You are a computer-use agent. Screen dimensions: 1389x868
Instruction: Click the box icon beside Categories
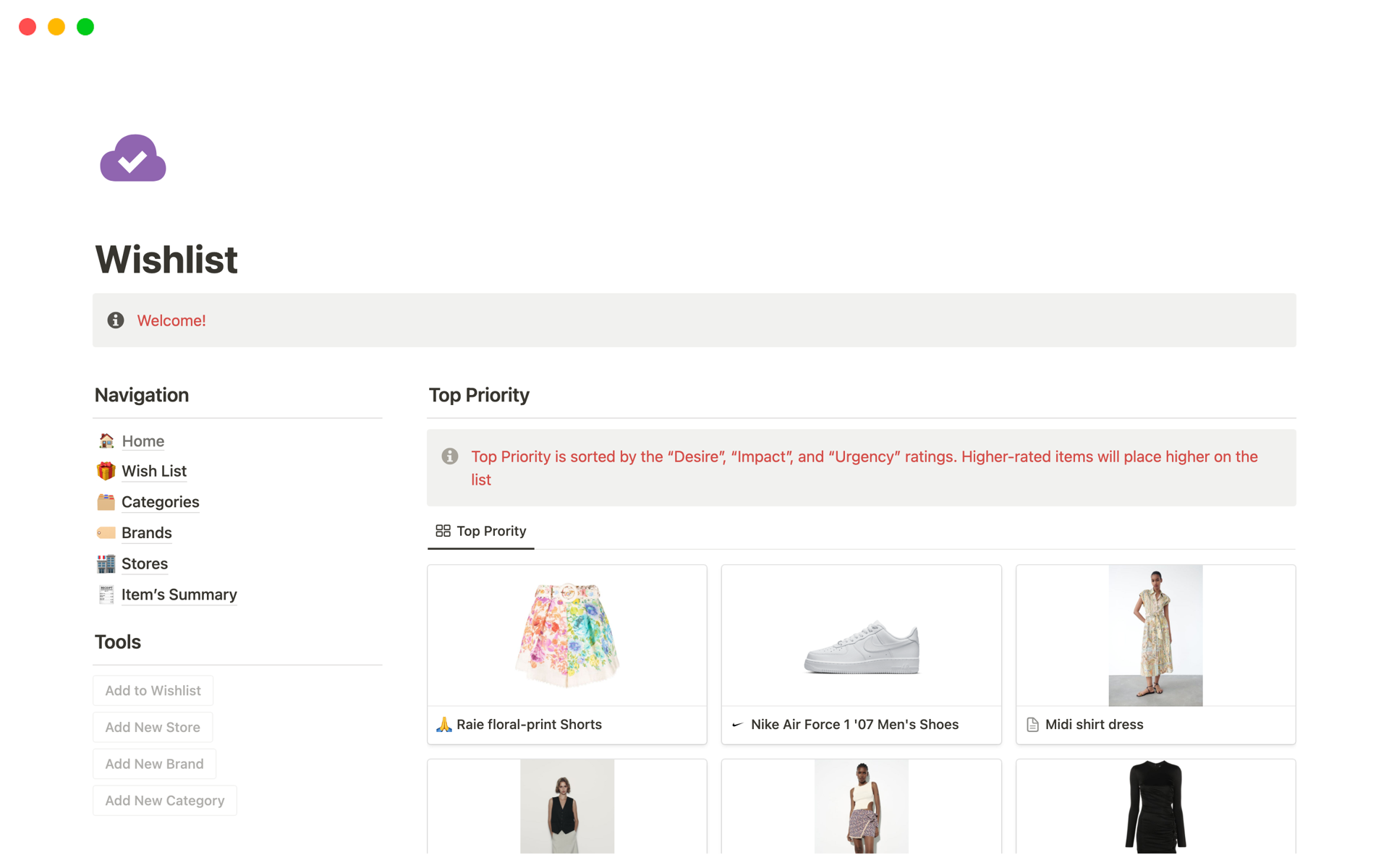[106, 502]
